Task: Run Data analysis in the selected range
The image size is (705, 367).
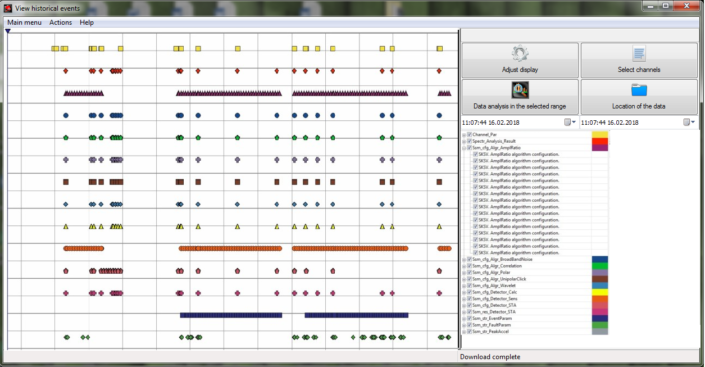Action: (x=520, y=97)
